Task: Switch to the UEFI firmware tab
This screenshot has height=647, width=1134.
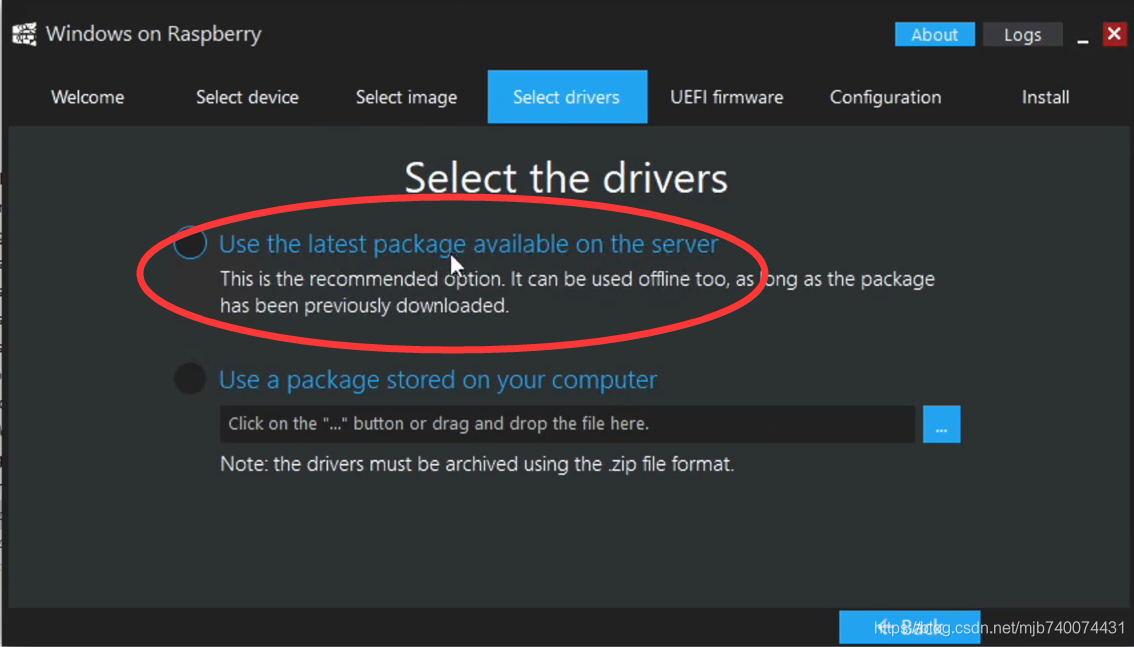Action: 726,97
